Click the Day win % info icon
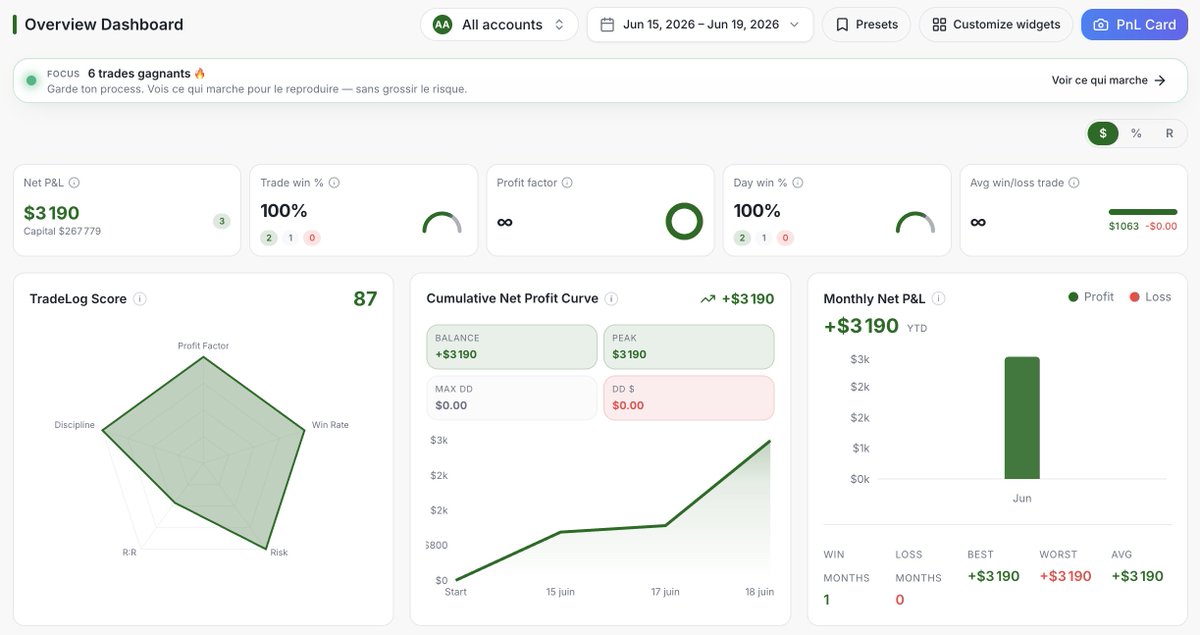 coord(797,183)
